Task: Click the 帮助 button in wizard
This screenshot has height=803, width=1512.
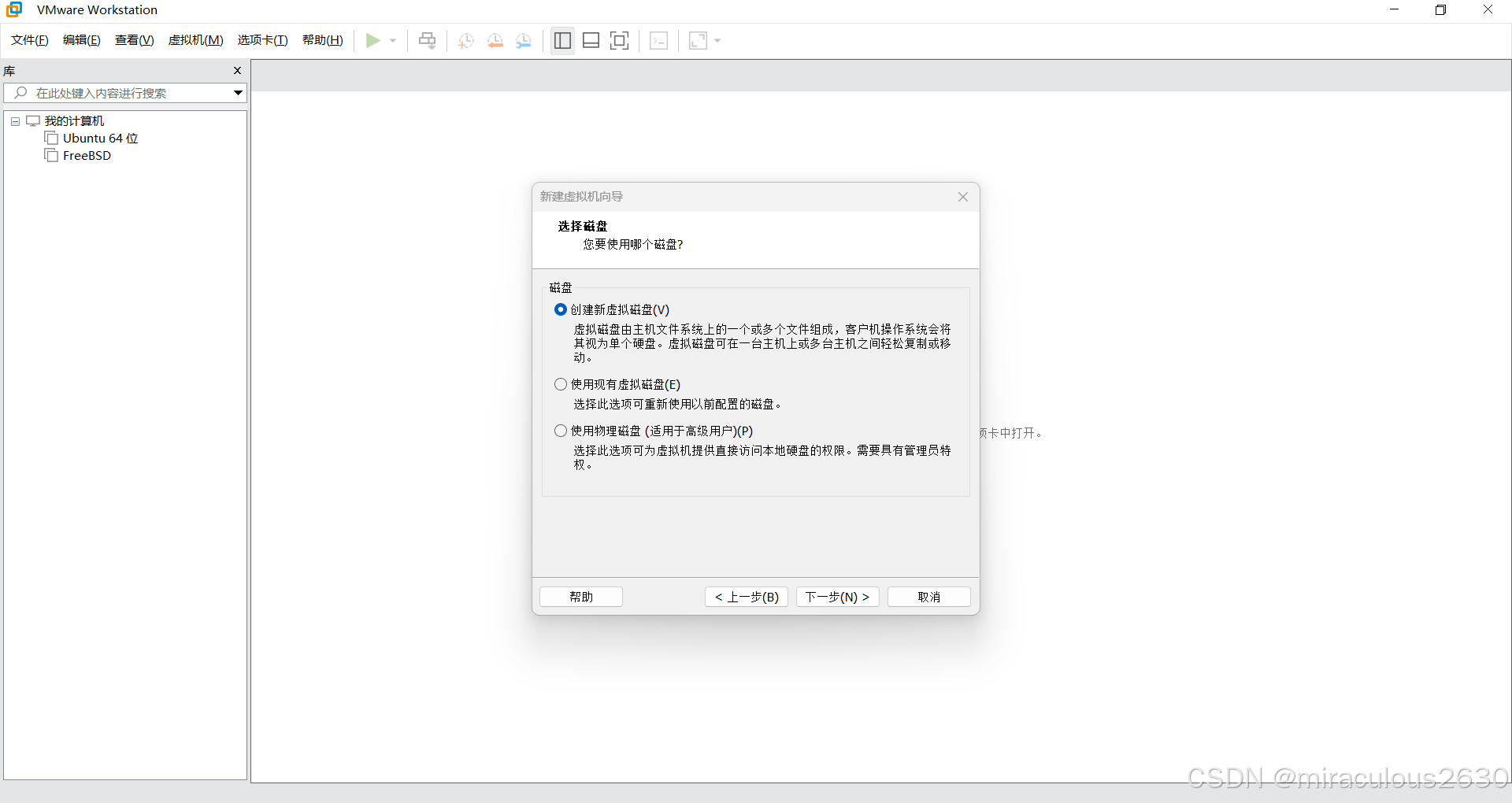Action: point(581,597)
